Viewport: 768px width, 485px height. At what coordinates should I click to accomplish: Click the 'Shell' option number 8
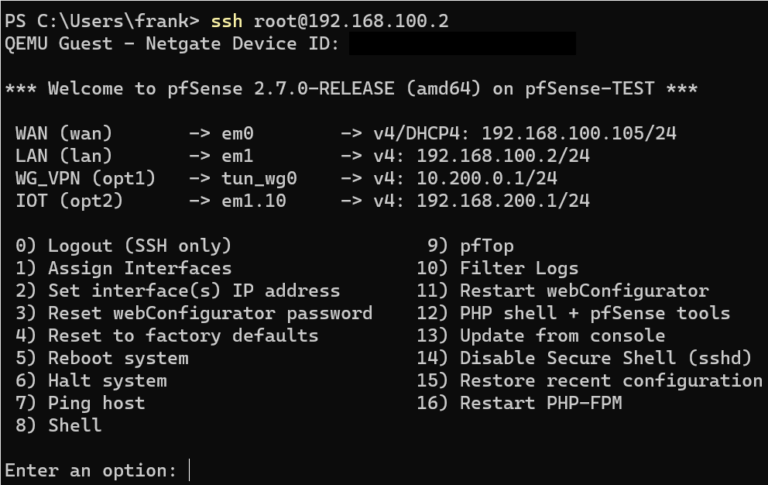pyautogui.click(x=74, y=425)
